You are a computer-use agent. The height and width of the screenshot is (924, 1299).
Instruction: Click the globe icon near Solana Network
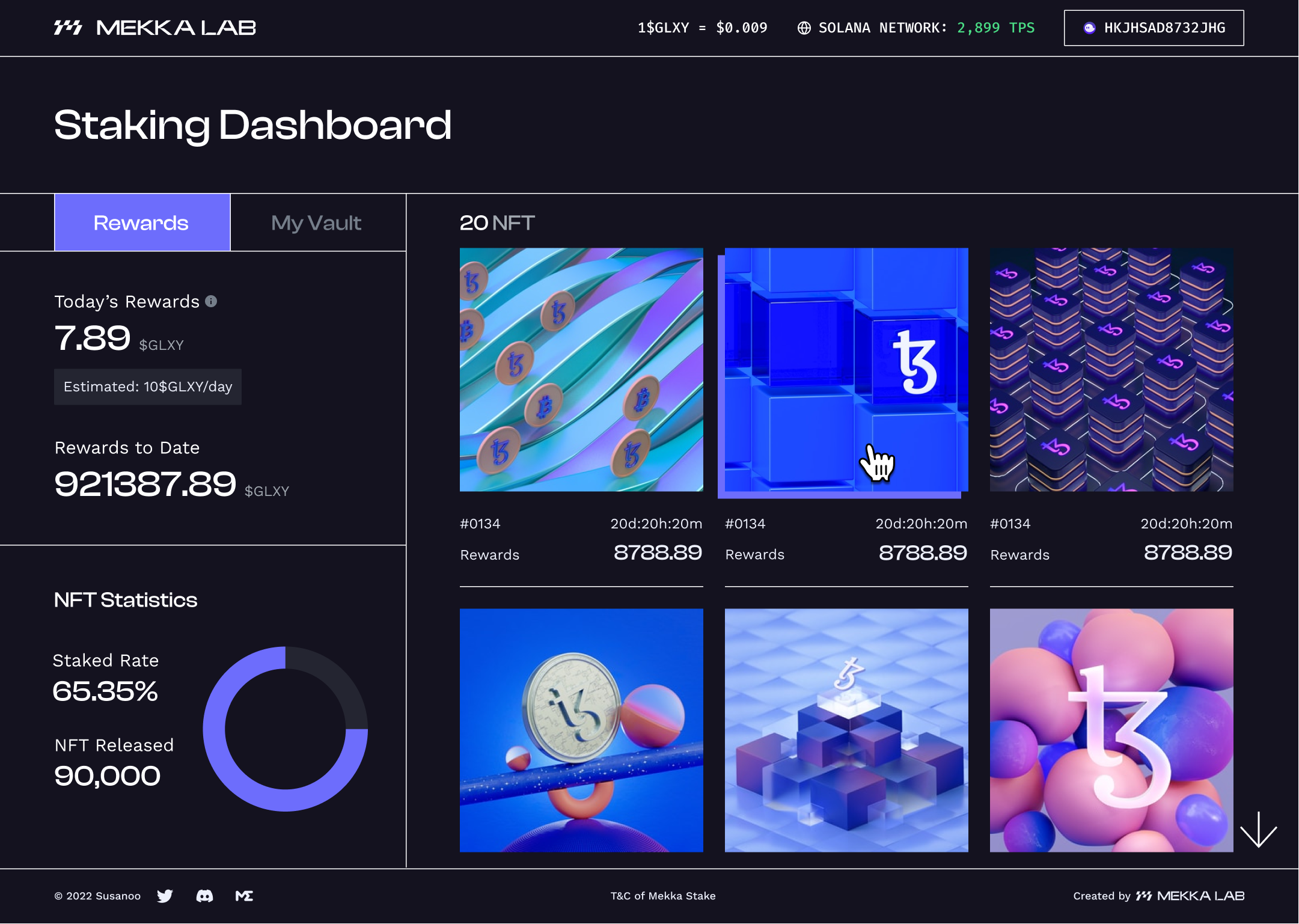pos(804,28)
